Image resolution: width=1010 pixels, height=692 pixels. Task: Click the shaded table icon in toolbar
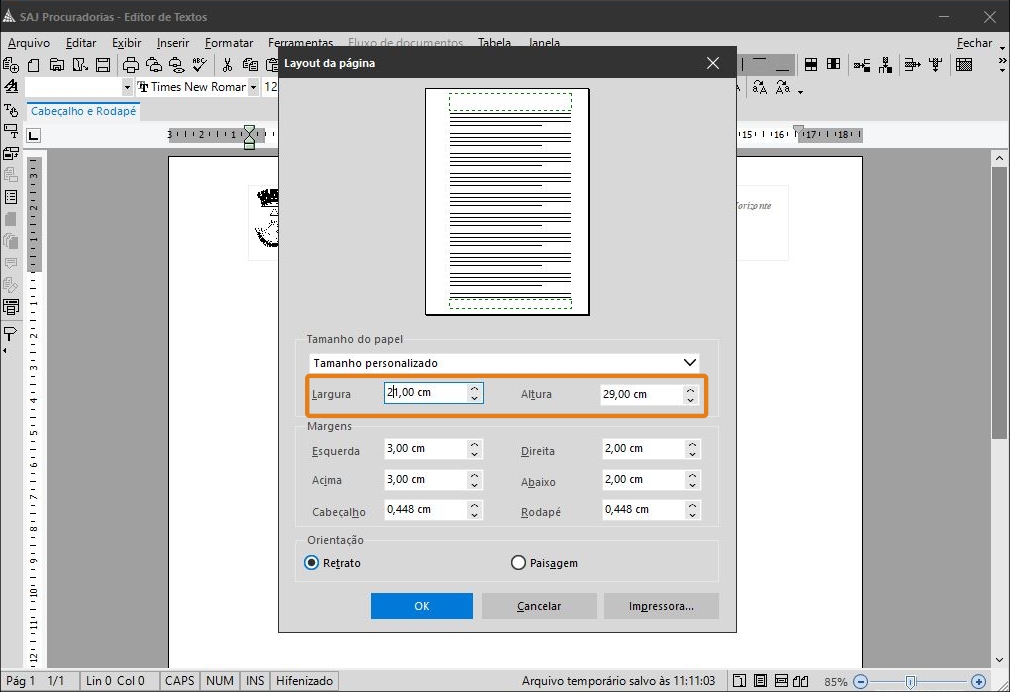click(964, 65)
